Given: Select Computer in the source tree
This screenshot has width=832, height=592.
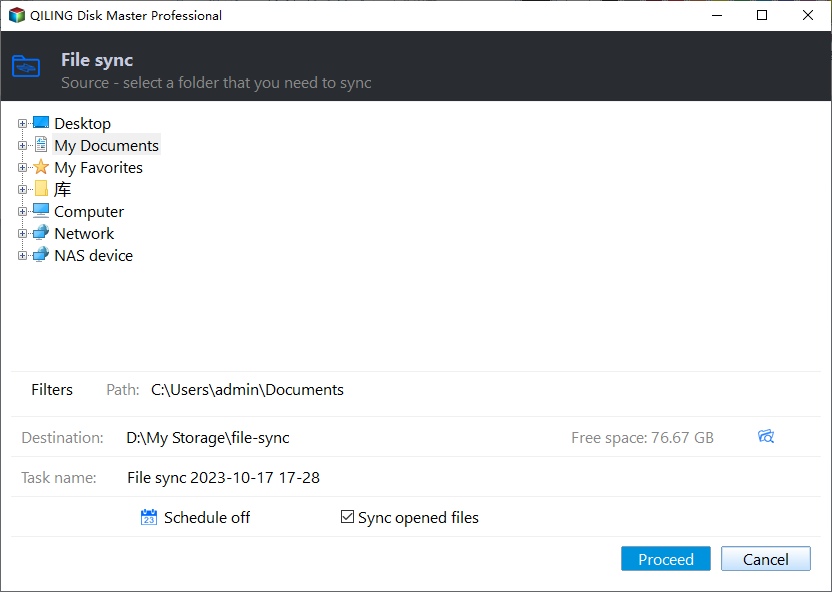Looking at the screenshot, I should pyautogui.click(x=89, y=212).
